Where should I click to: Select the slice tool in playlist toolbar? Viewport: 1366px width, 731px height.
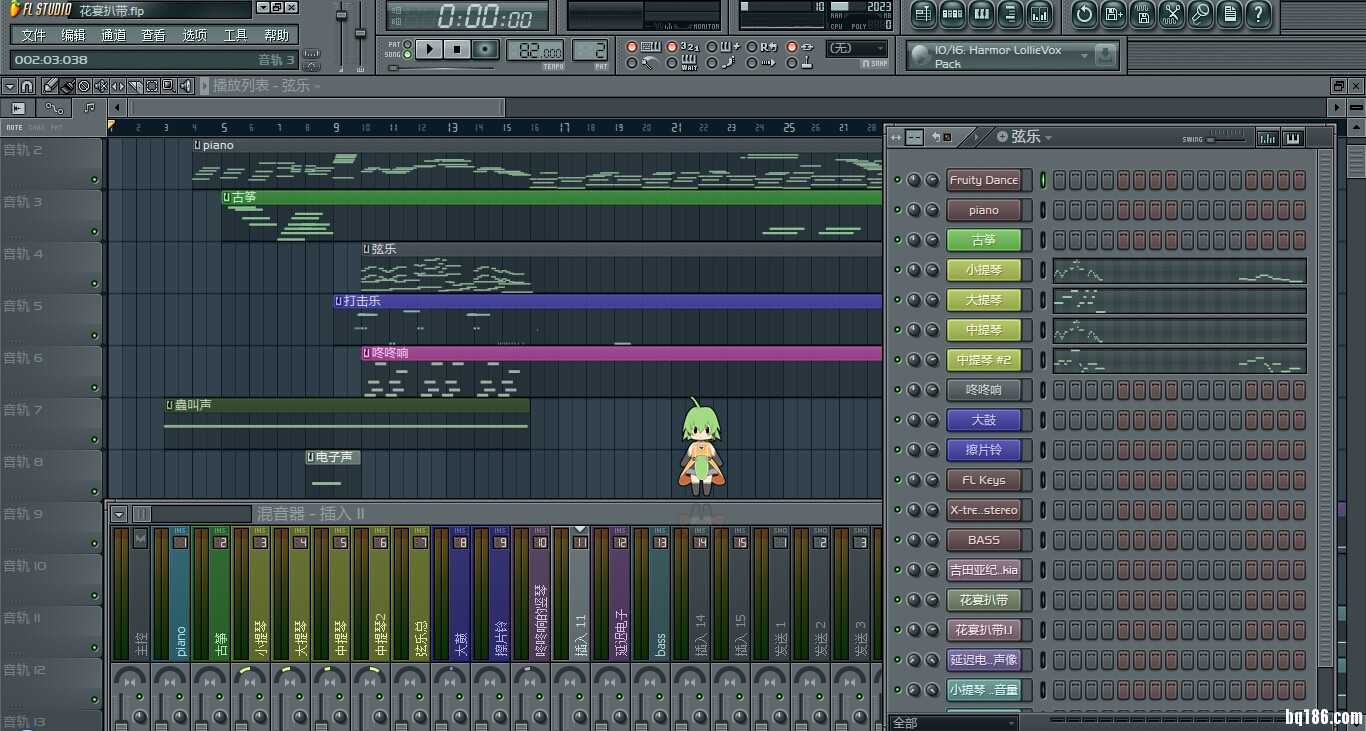click(x=135, y=86)
